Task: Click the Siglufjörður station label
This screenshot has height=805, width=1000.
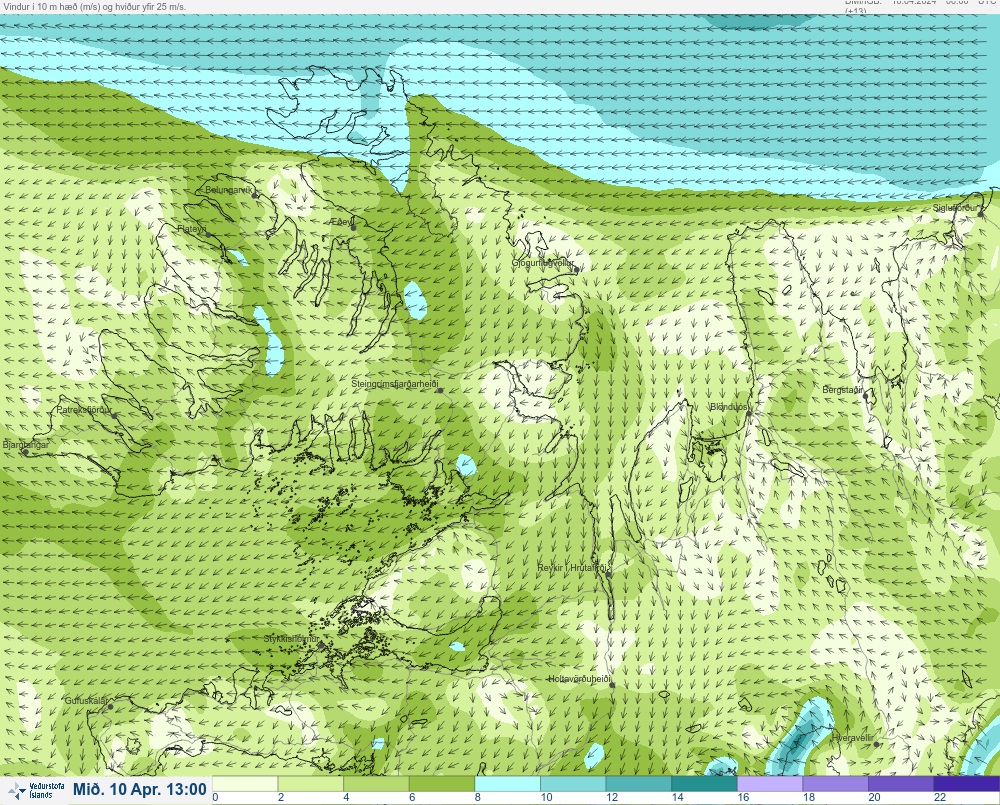Action: [x=955, y=208]
